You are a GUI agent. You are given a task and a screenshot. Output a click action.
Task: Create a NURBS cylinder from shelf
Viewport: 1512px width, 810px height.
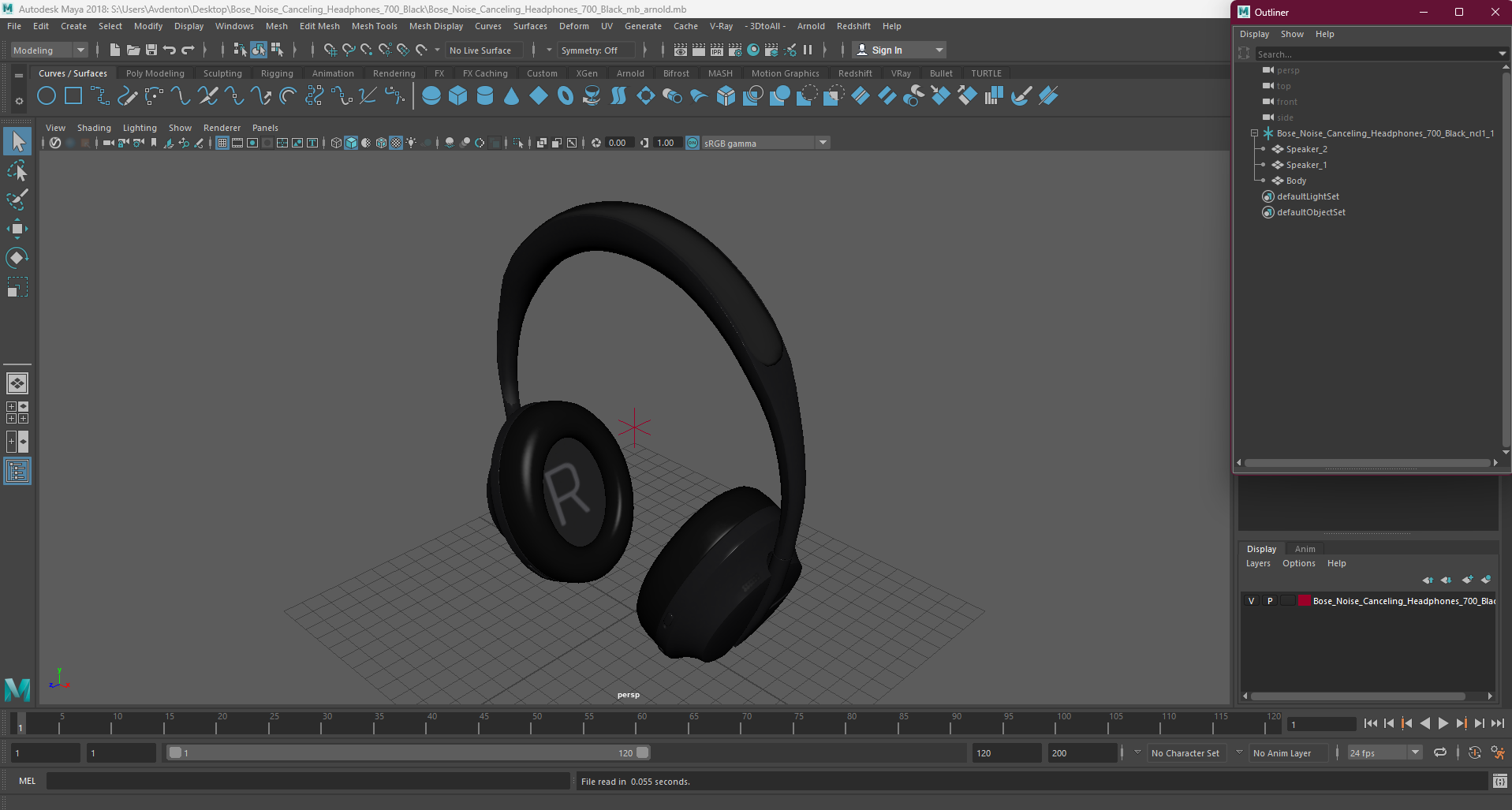[x=485, y=96]
